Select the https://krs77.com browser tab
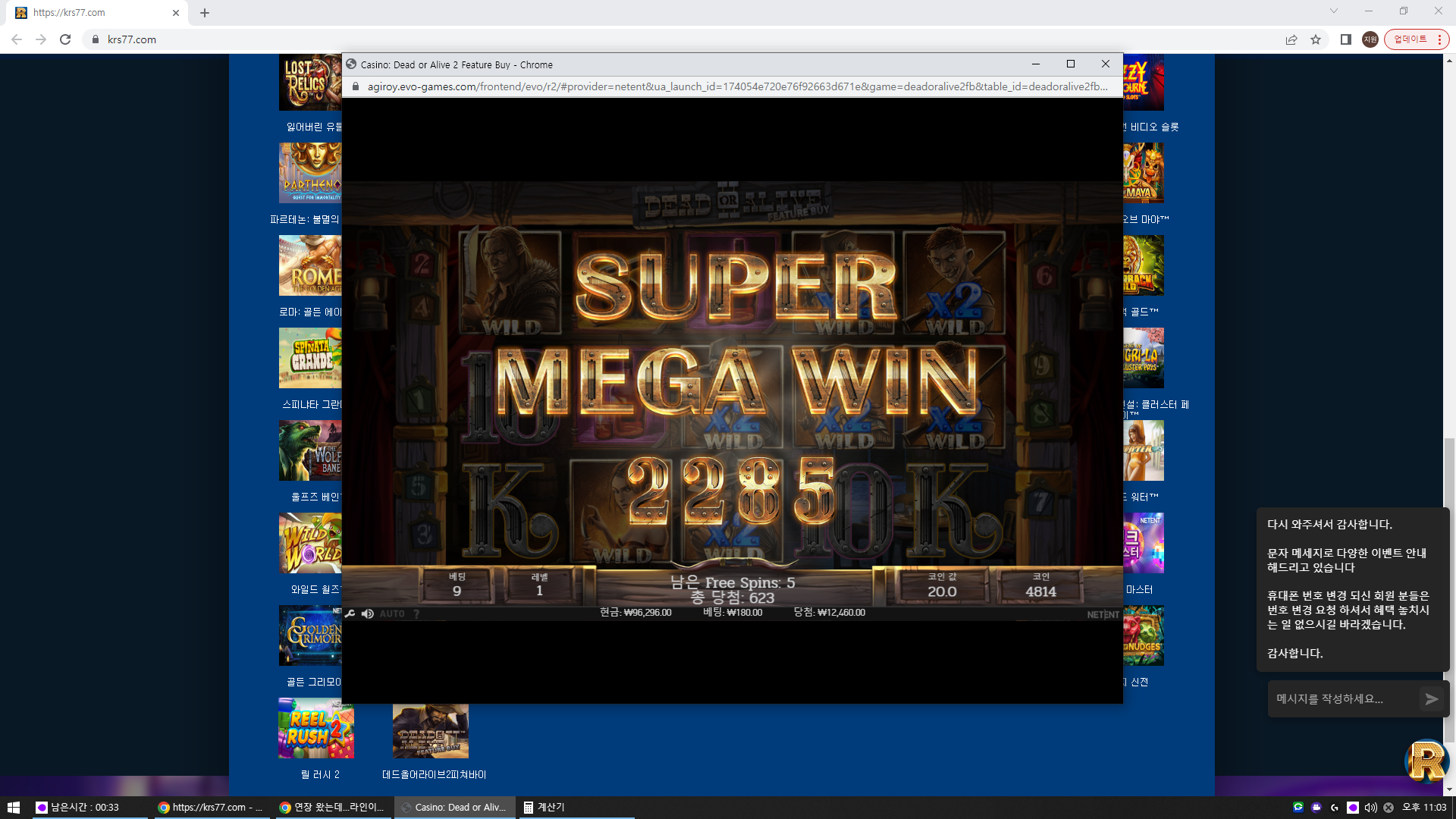1456x819 pixels. tap(96, 13)
